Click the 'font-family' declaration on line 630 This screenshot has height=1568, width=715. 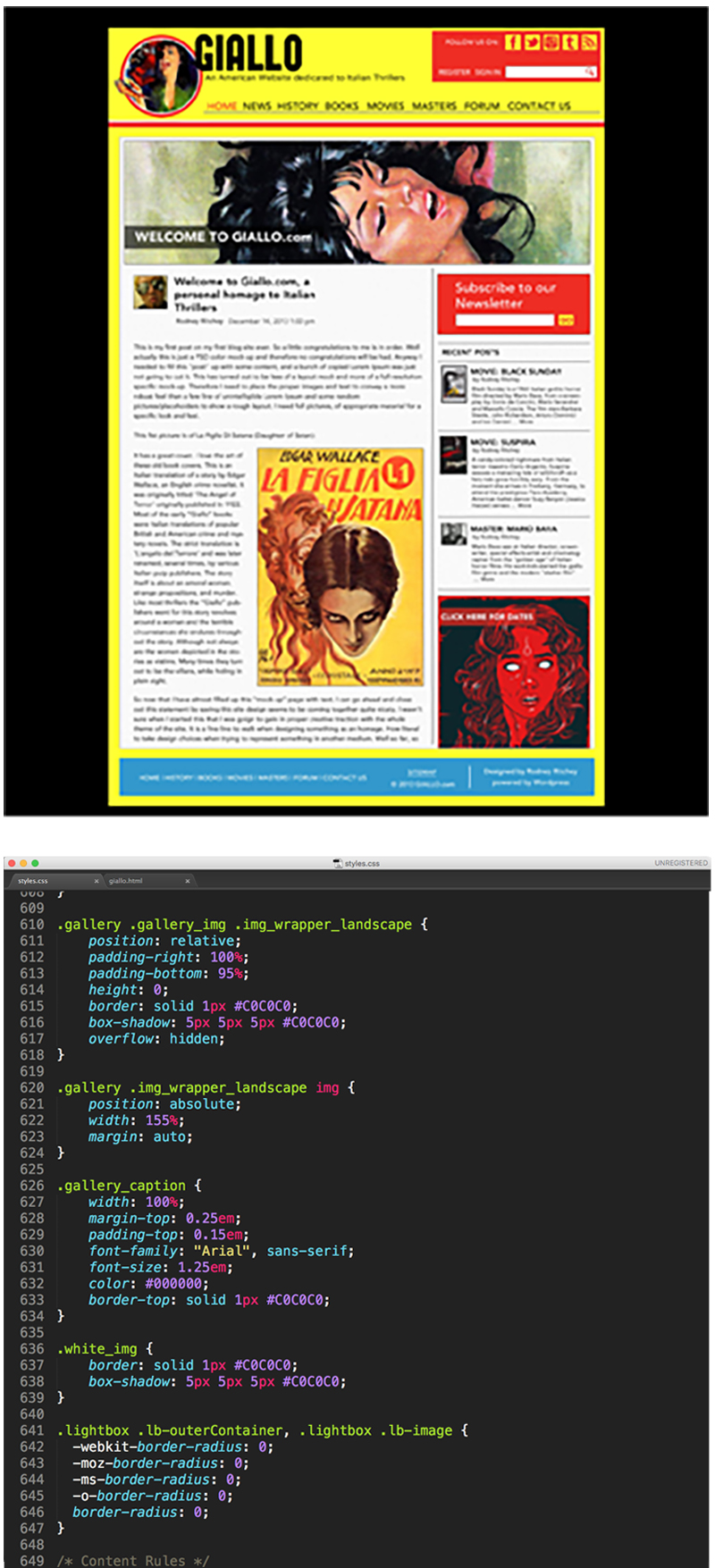pos(221,1251)
